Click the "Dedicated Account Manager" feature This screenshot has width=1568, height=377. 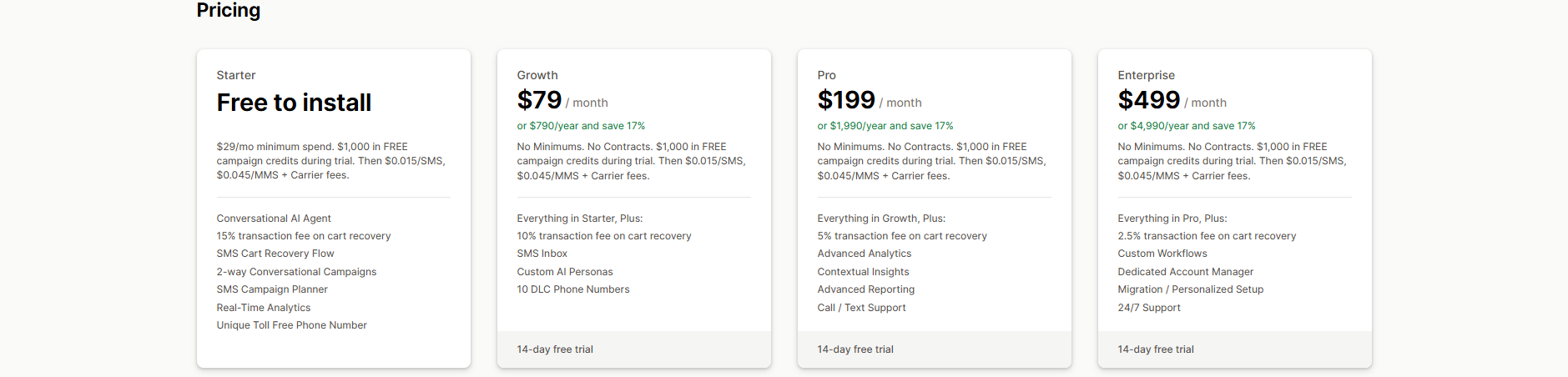click(x=1185, y=272)
